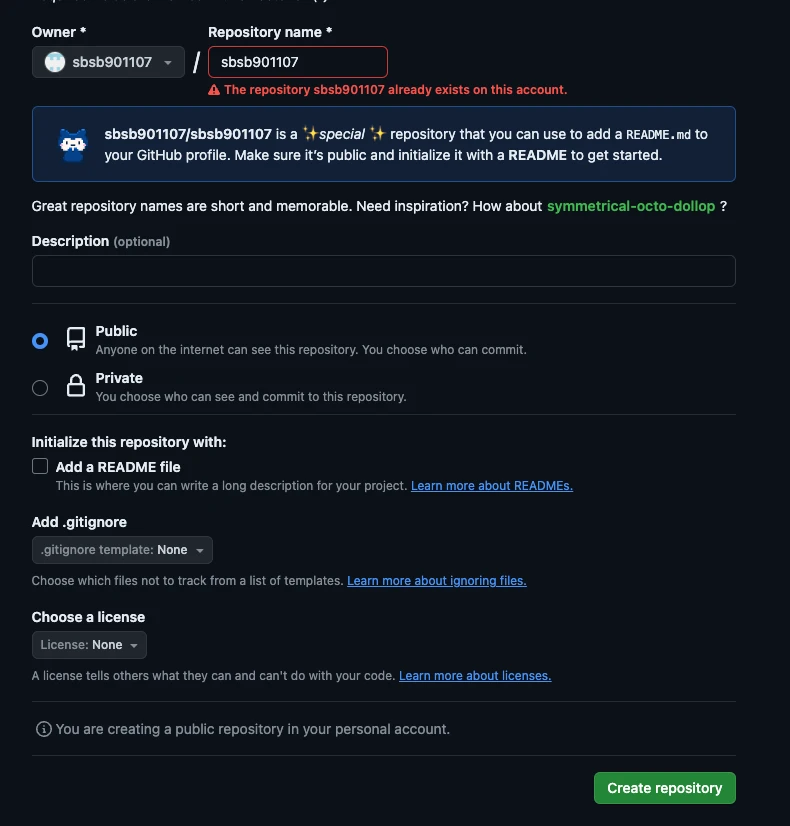Enable the Add a README file checkbox
The image size is (790, 826).
[40, 466]
